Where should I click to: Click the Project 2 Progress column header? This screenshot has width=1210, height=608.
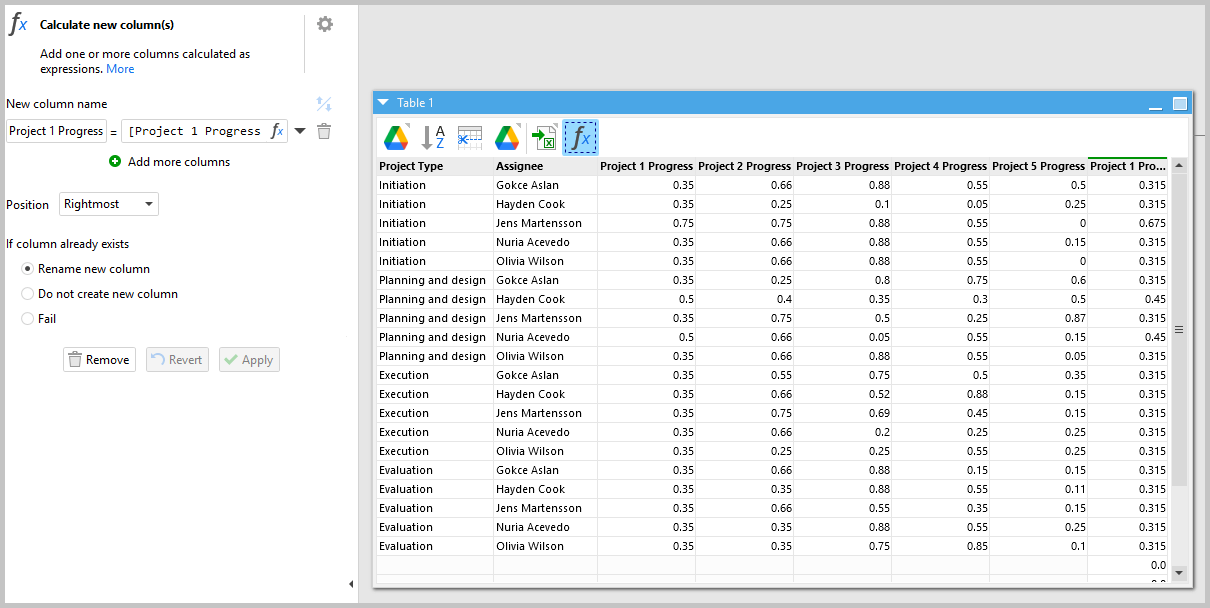(745, 166)
